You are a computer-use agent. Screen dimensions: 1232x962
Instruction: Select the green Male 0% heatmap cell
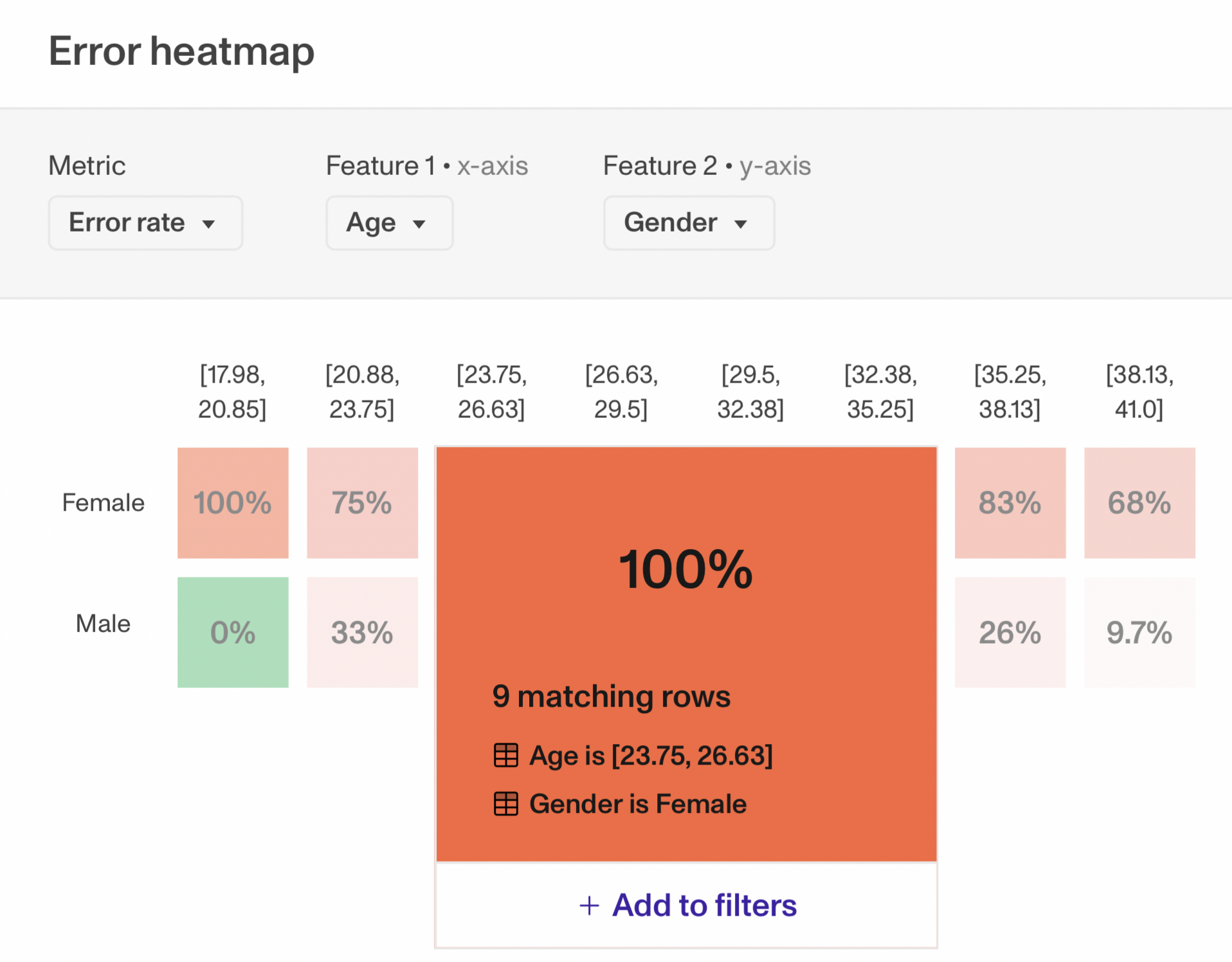pyautogui.click(x=233, y=632)
